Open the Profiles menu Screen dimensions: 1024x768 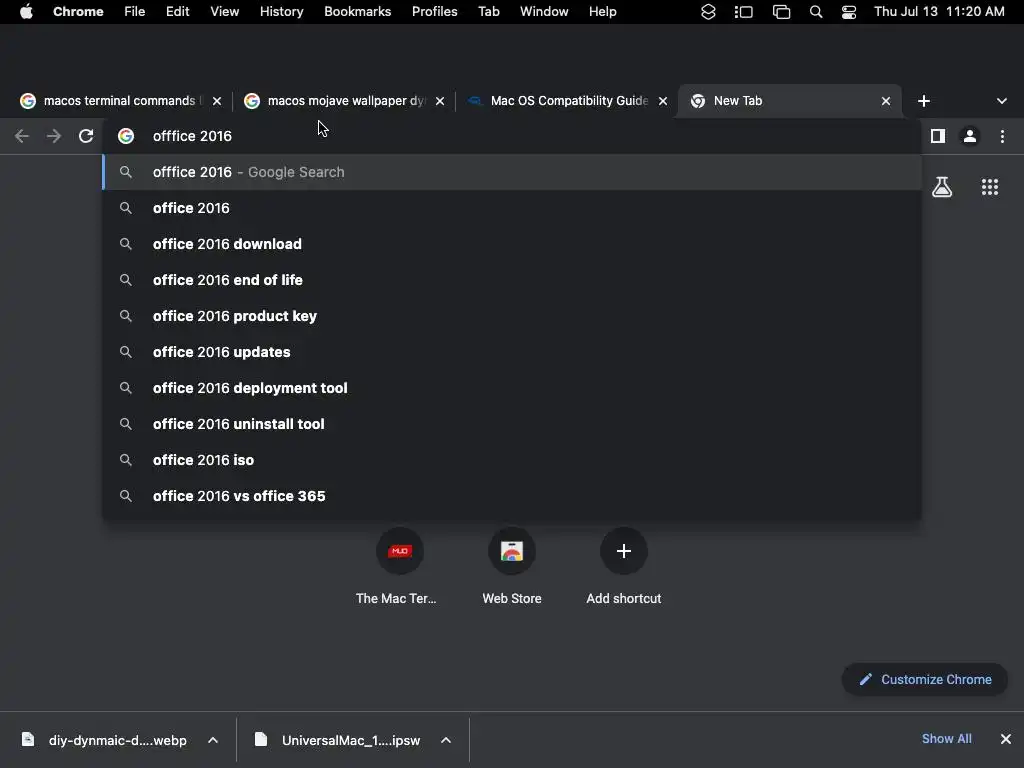pos(434,12)
